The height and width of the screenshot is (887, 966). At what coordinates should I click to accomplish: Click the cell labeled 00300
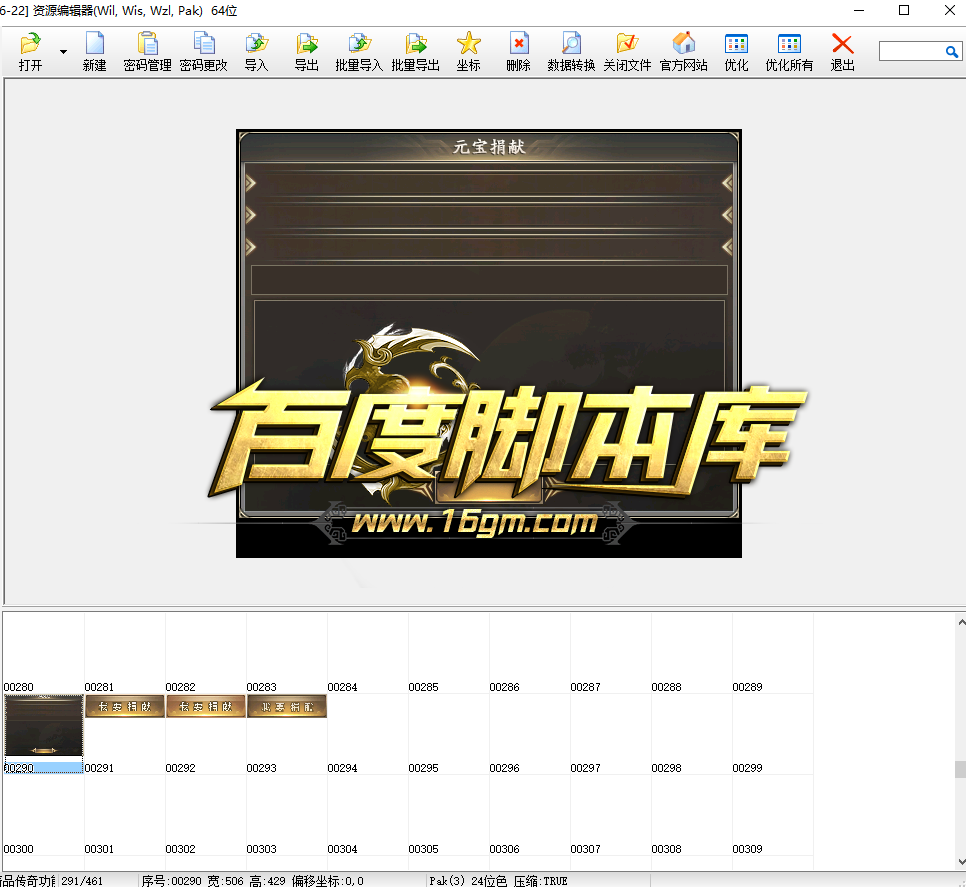44,815
